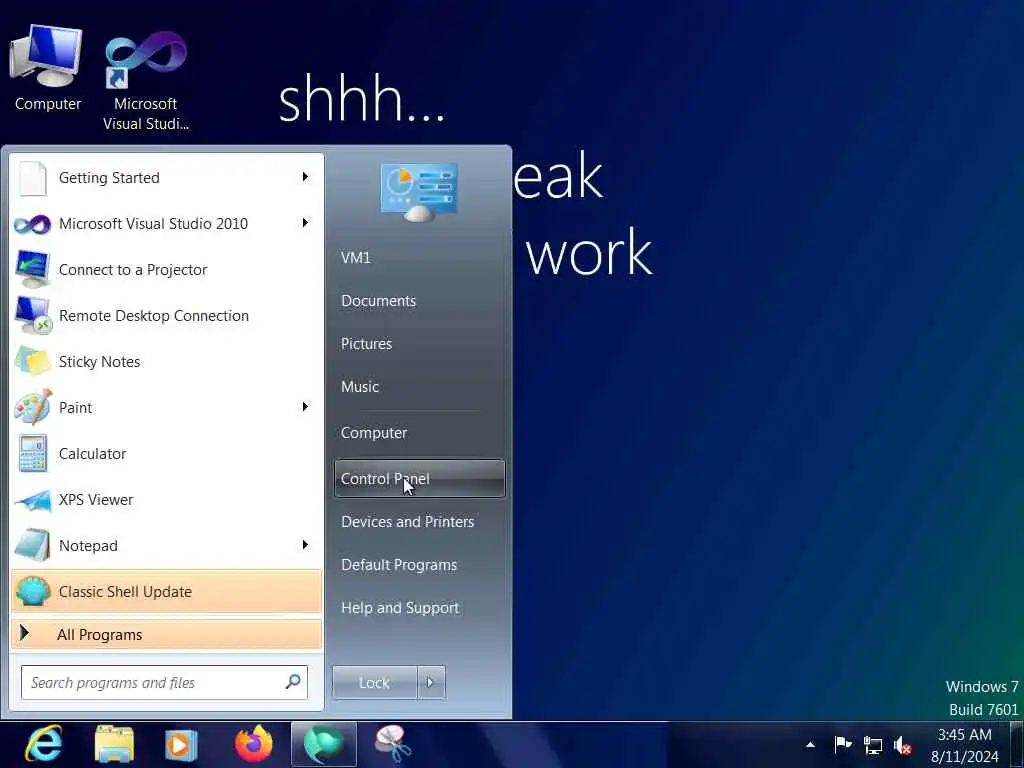The height and width of the screenshot is (768, 1024).
Task: Click Visual Studio 2010 infinity icon in menu
Action: tap(32, 225)
